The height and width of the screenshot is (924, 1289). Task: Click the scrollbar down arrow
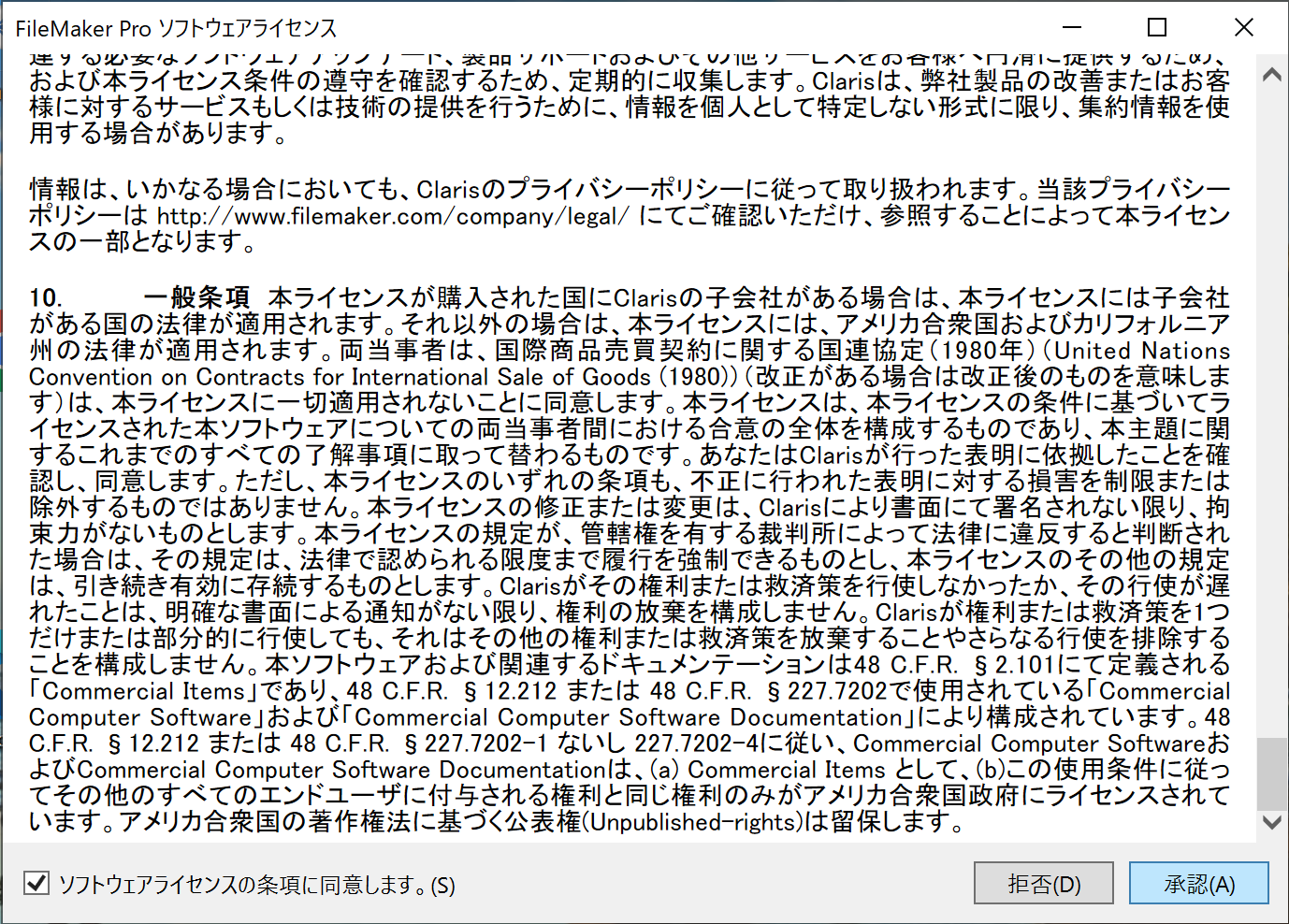point(1272,822)
